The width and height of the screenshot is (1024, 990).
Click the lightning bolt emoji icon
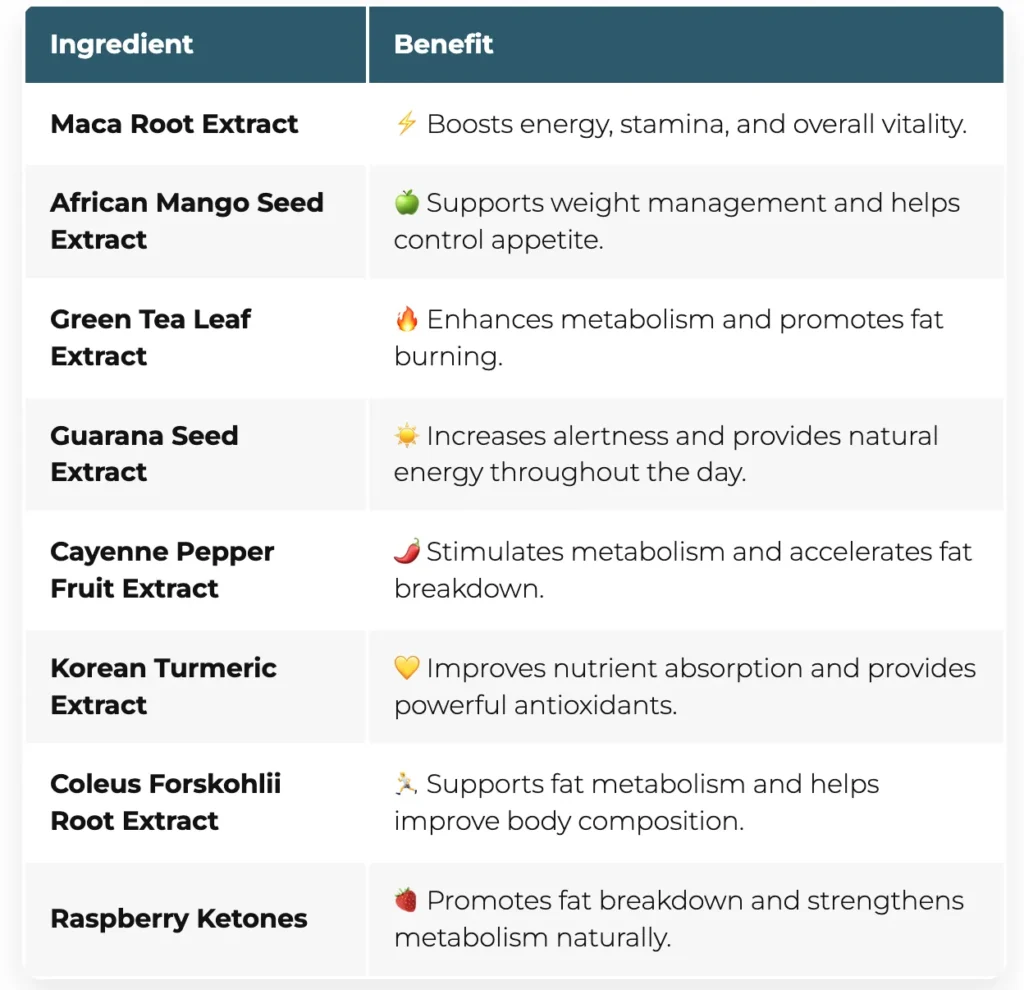406,124
